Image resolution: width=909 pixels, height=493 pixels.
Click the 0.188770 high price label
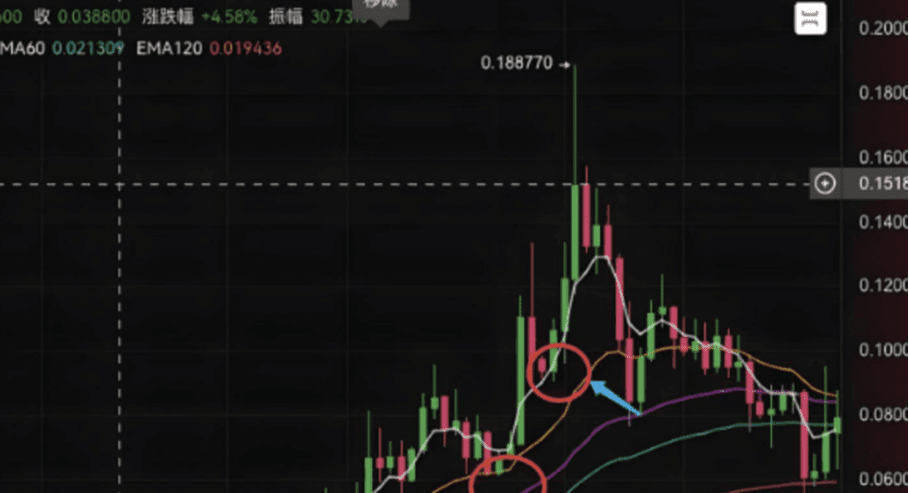(517, 63)
